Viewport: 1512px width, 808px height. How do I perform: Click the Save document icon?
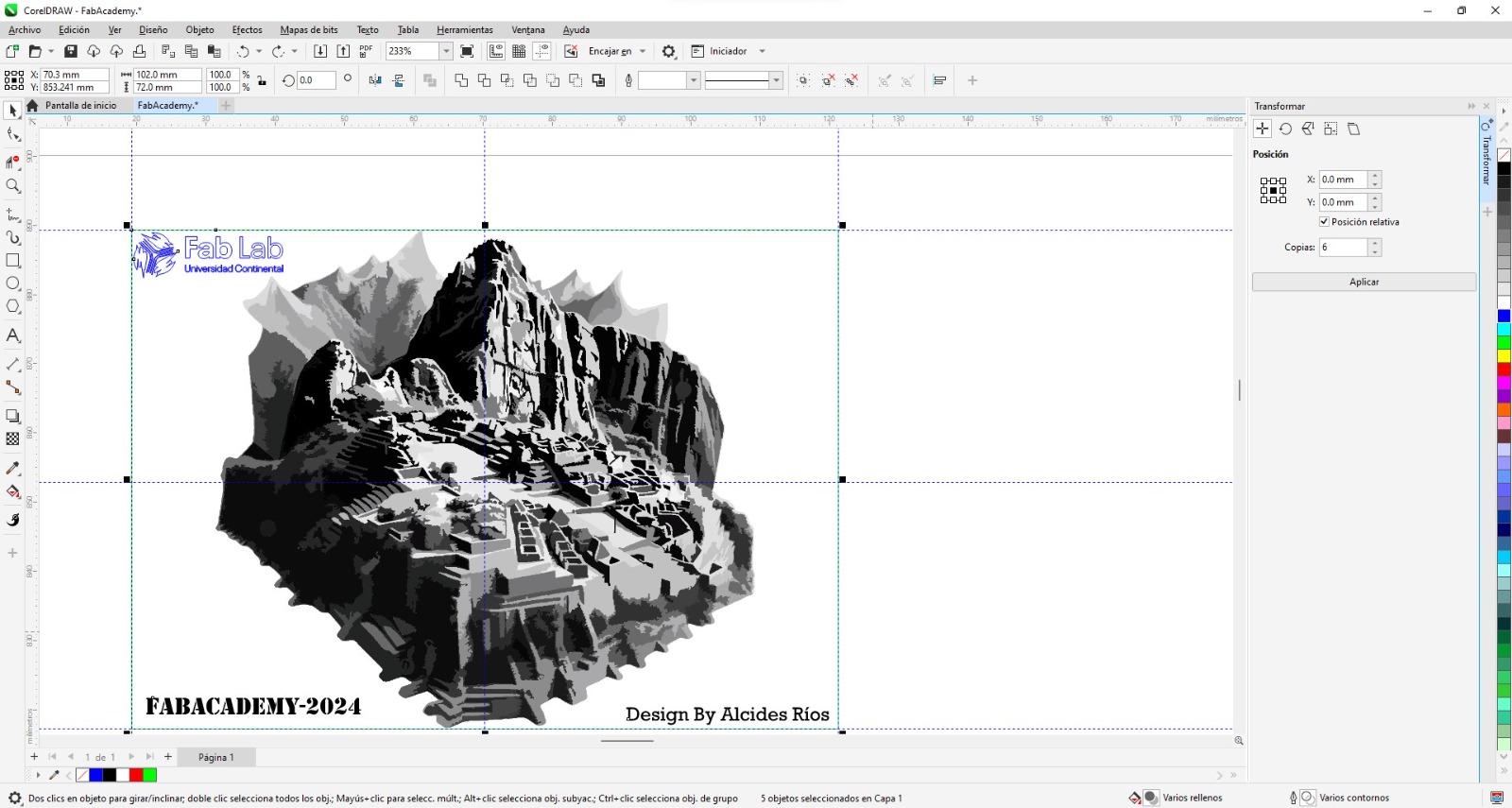pyautogui.click(x=71, y=51)
